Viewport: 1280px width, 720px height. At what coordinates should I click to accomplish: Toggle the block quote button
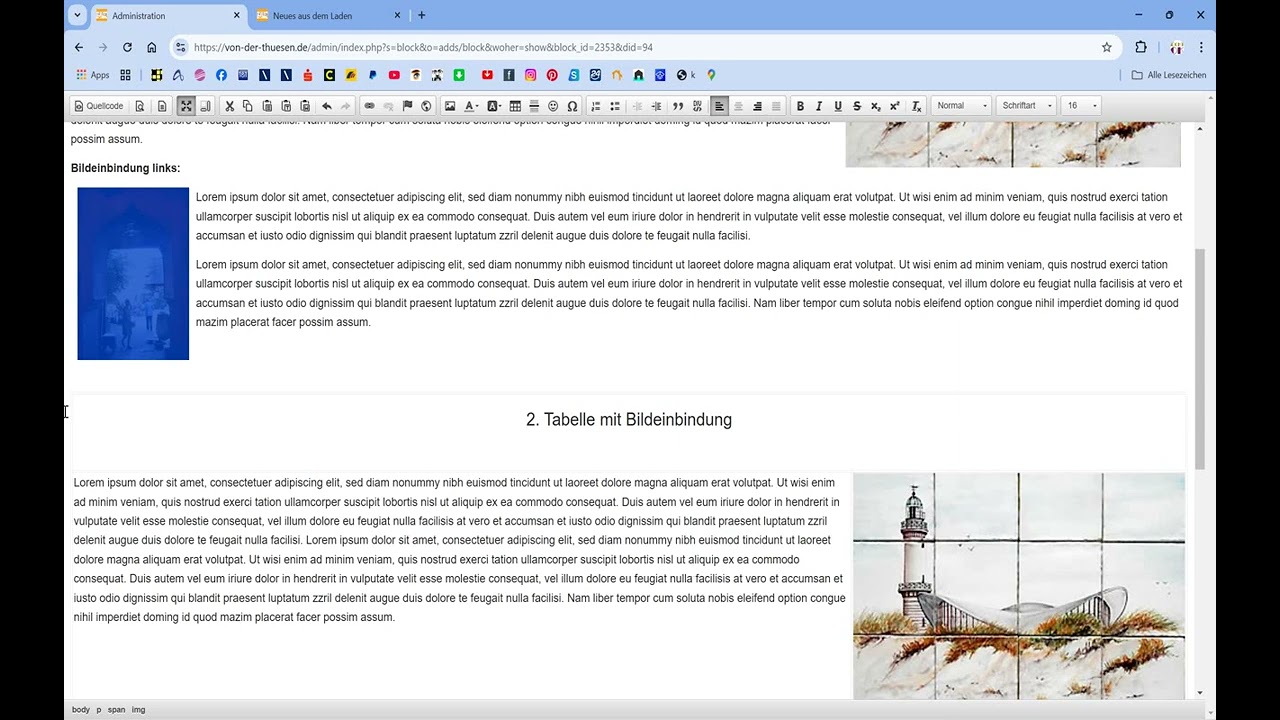[678, 106]
